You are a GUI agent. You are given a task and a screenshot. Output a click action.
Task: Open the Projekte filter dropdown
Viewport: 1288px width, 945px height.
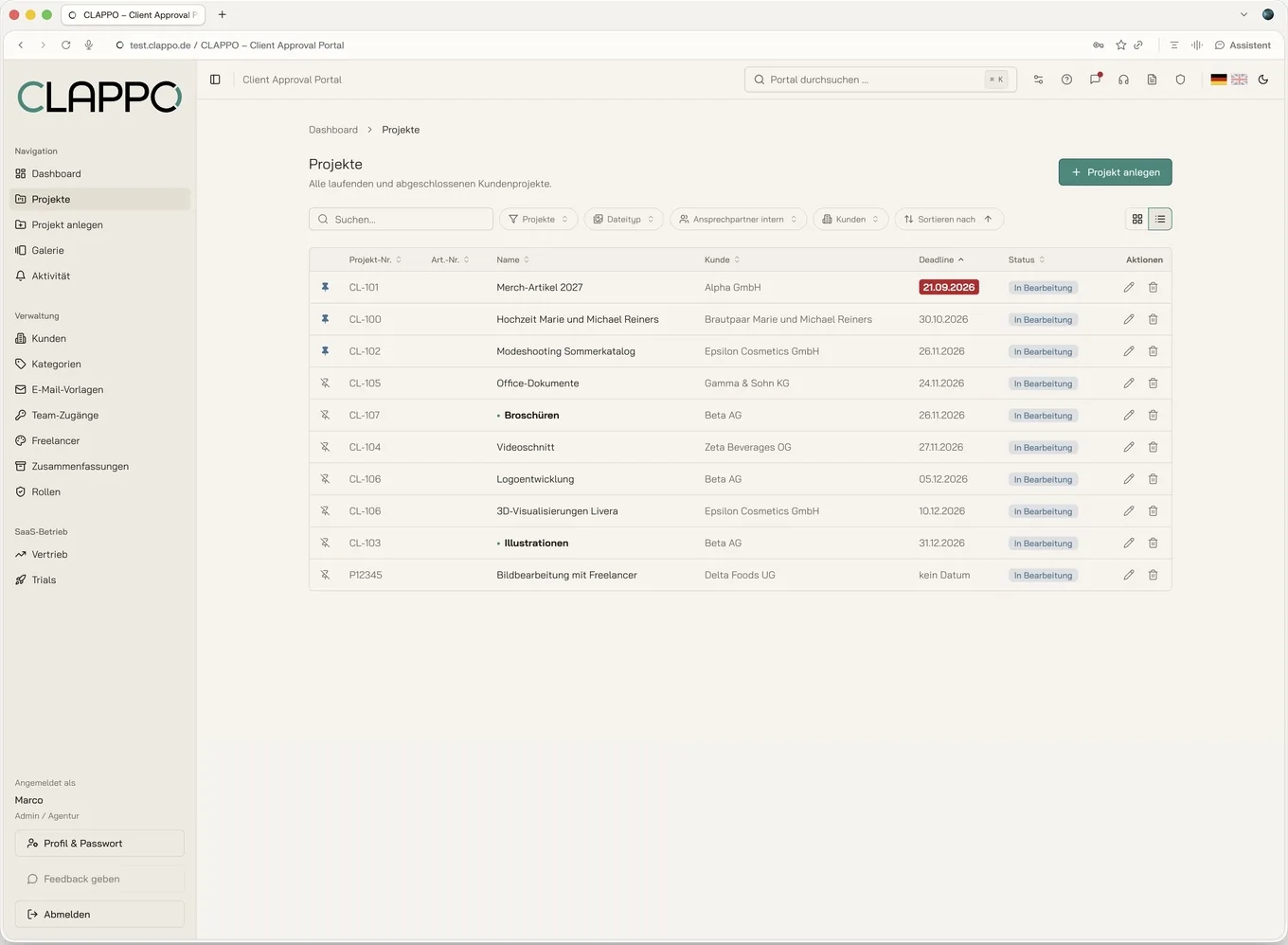click(x=538, y=219)
